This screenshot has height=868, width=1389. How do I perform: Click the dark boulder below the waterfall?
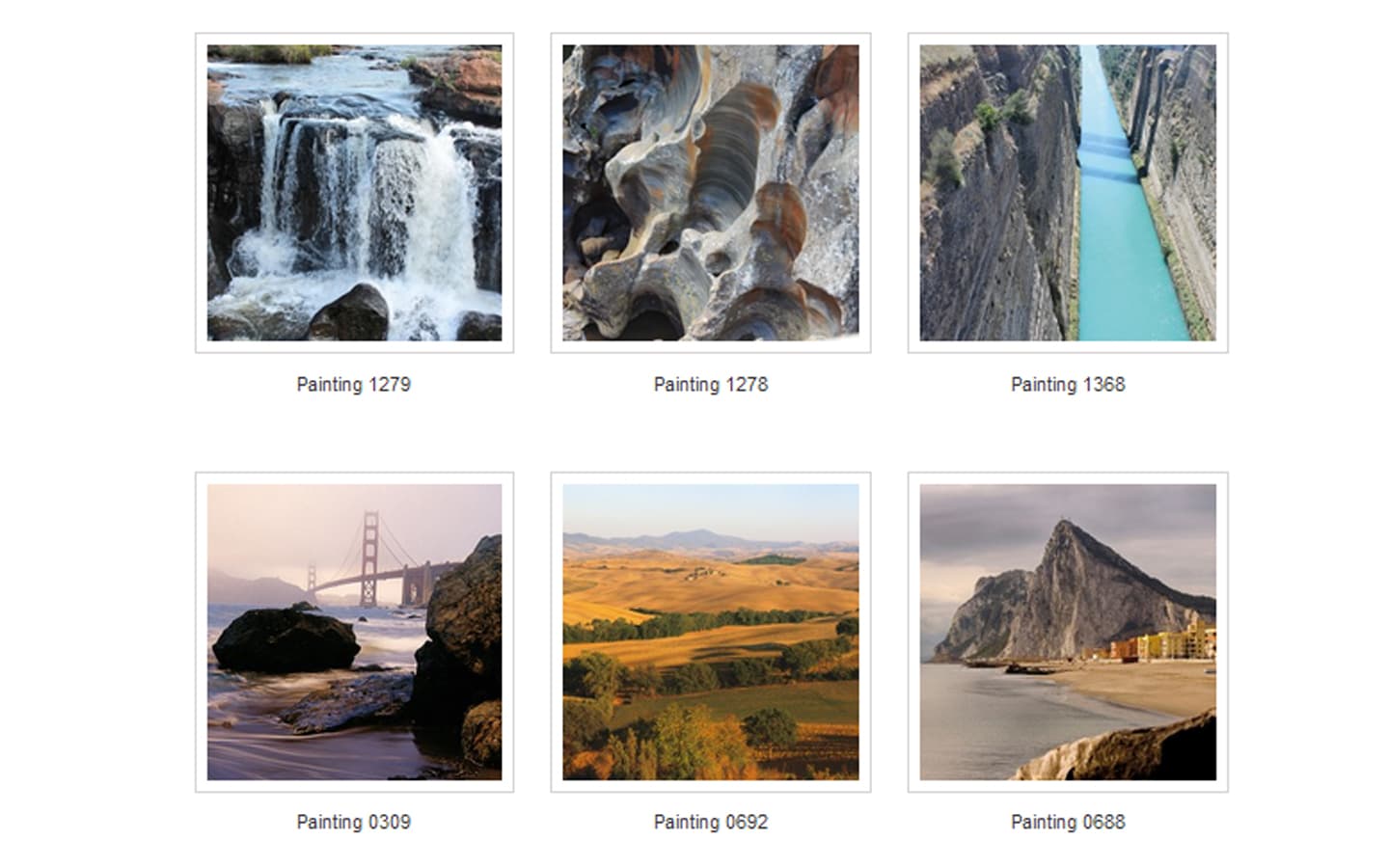click(x=349, y=313)
